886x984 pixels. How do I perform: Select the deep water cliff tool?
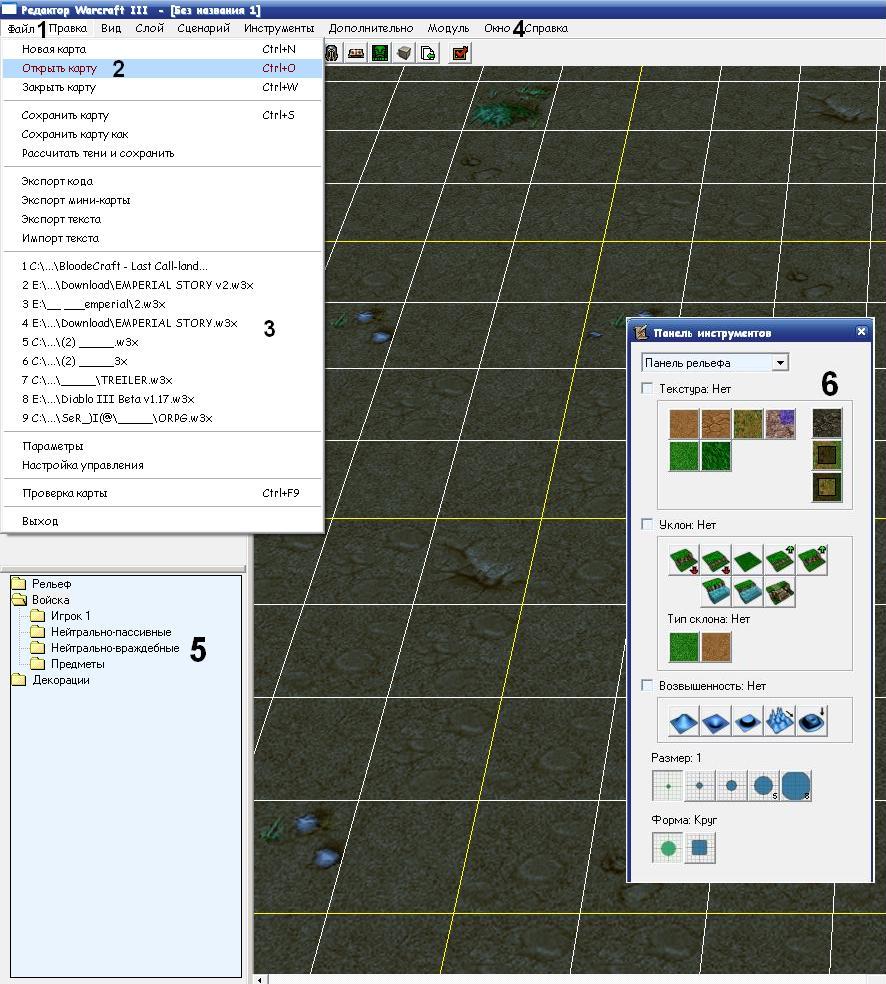pos(716,592)
